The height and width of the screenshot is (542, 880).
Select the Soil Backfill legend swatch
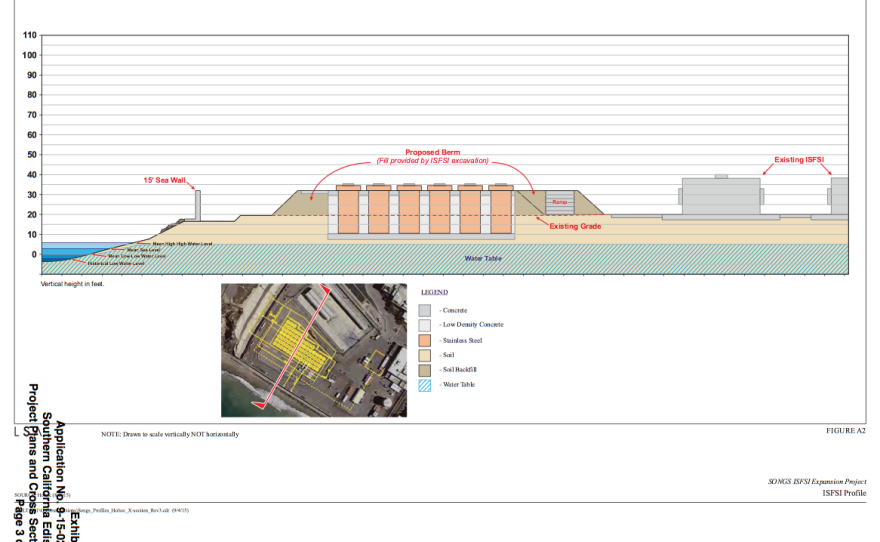click(425, 370)
